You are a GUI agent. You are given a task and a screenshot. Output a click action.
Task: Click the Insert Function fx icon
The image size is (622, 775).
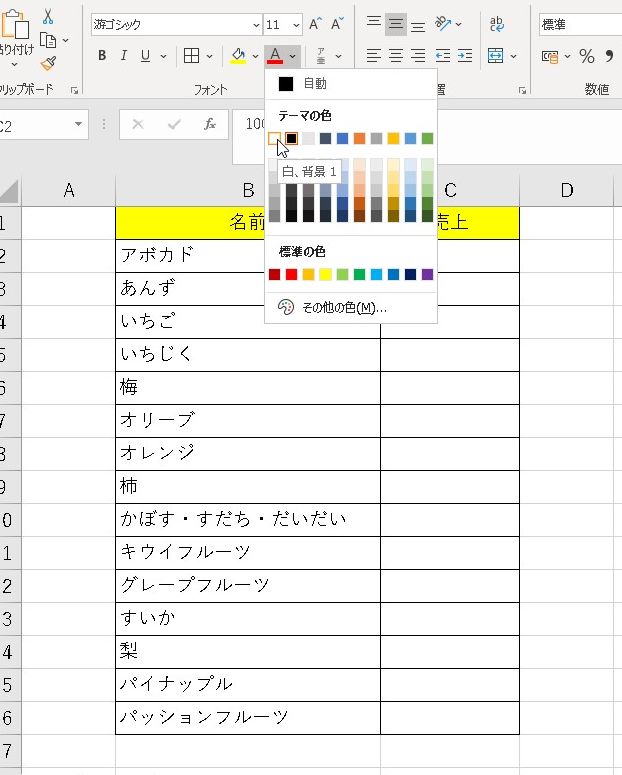pos(210,125)
